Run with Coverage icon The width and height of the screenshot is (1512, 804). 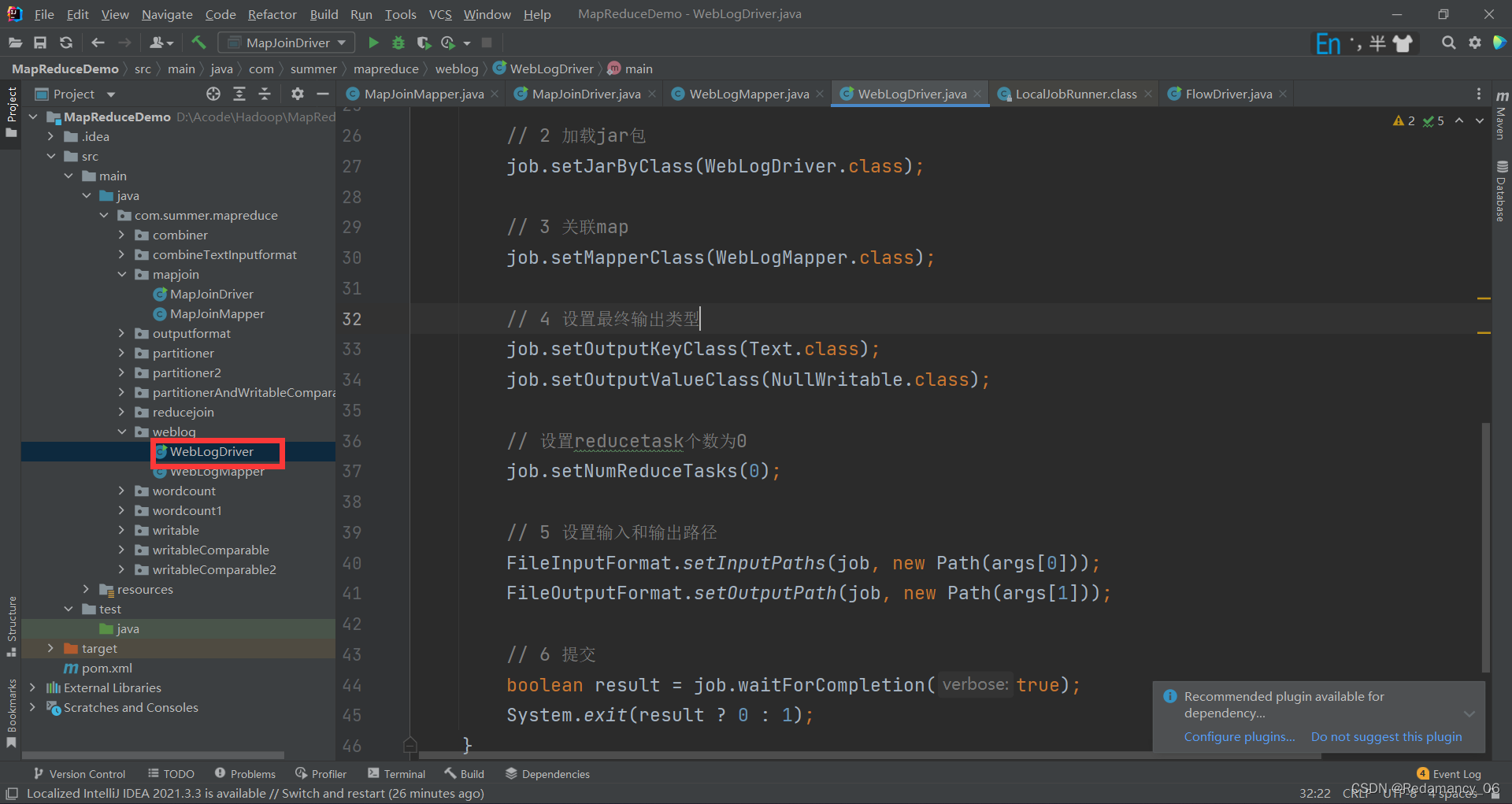coord(424,43)
